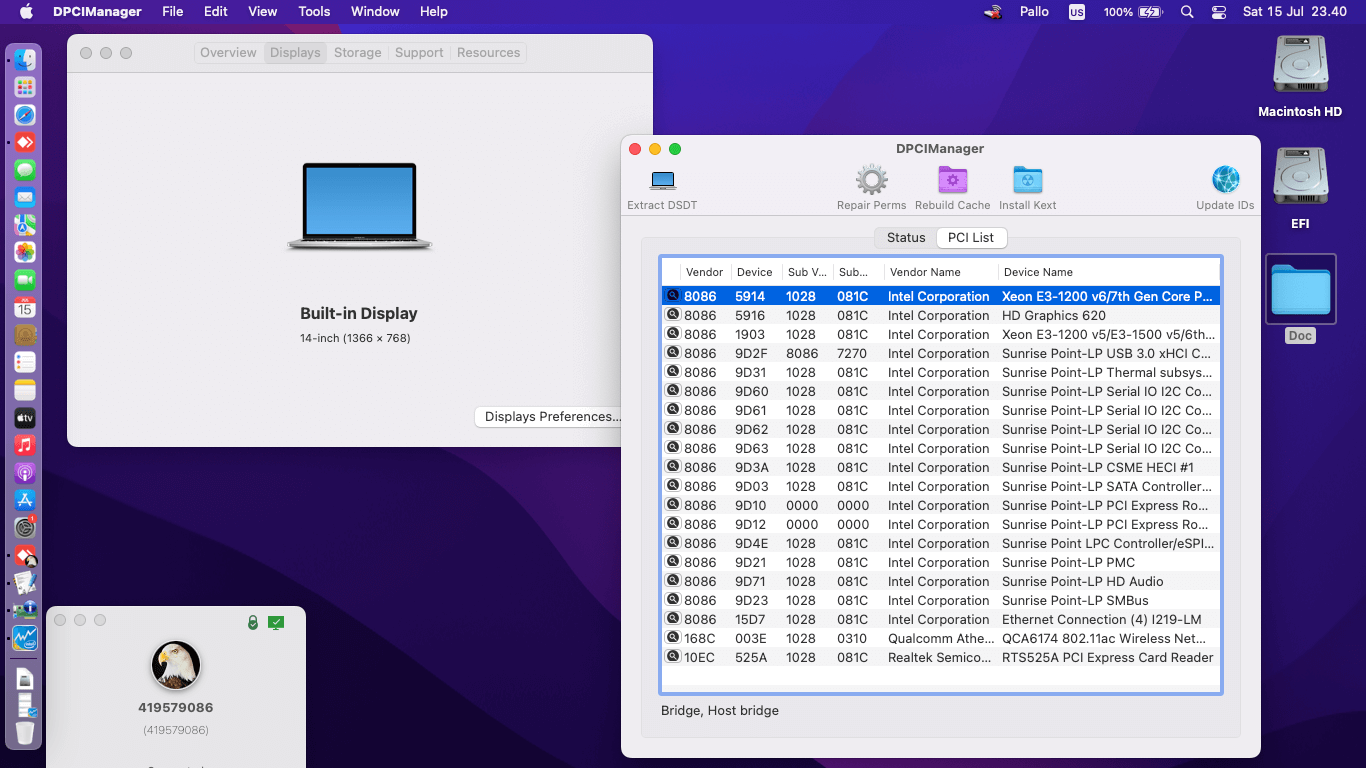Select the Sunrise Point-LP SMBus row
The height and width of the screenshot is (768, 1366).
point(941,600)
